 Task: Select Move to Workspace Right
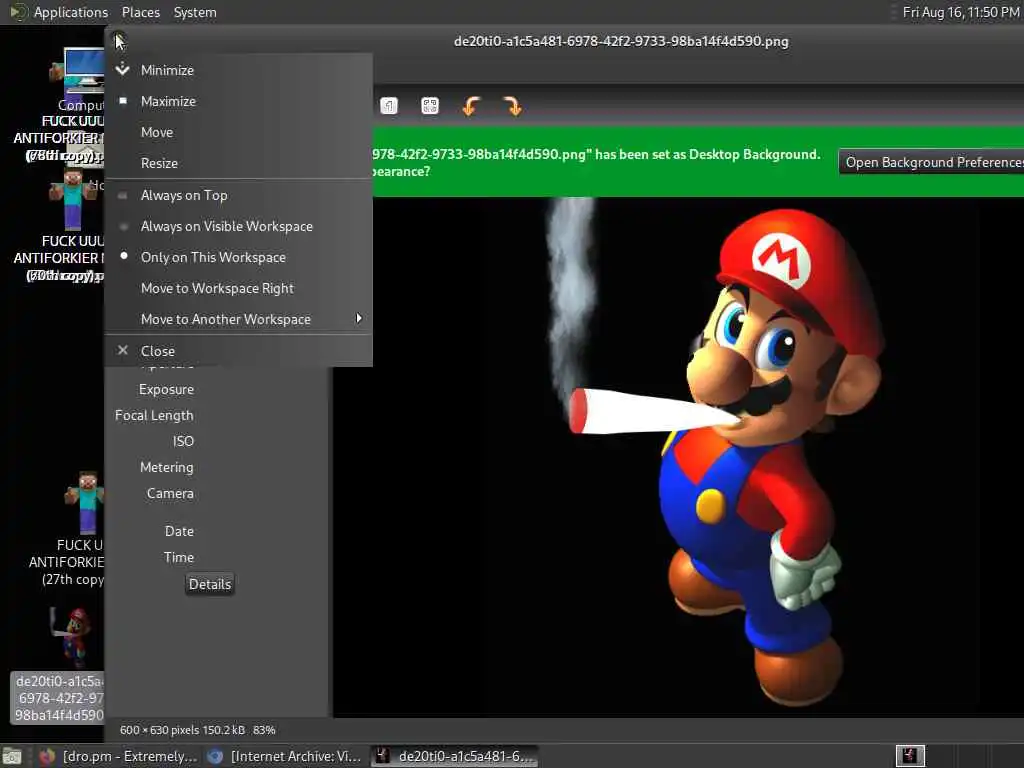click(238, 288)
